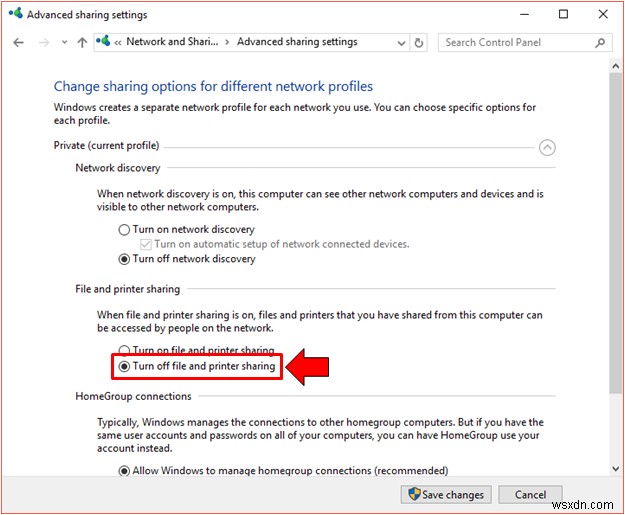Image resolution: width=625 pixels, height=515 pixels.
Task: Focus the Search Control Panel field
Action: point(525,42)
